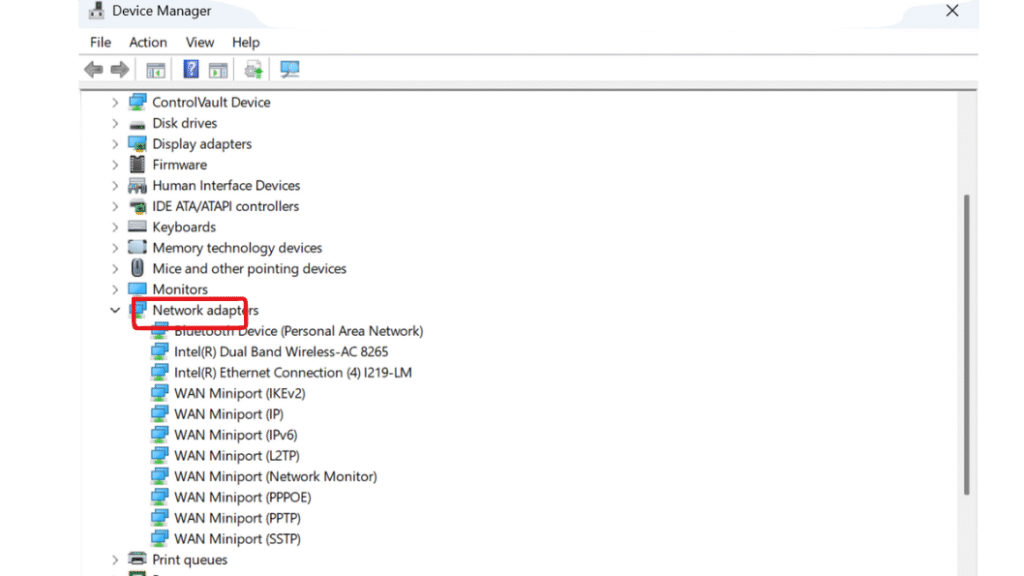1024x576 pixels.
Task: Click the Forward arrow toolbar icon
Action: coord(120,69)
